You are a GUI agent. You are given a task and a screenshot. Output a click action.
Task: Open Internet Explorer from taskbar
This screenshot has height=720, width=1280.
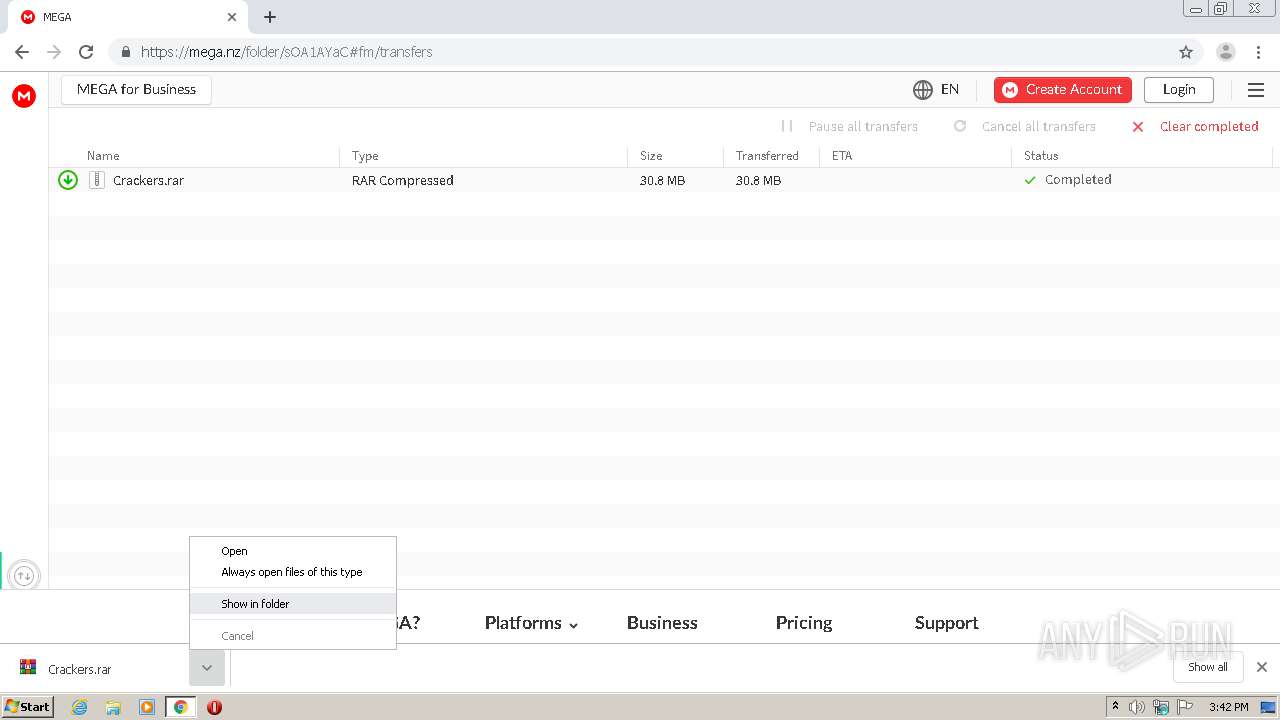pyautogui.click(x=79, y=707)
